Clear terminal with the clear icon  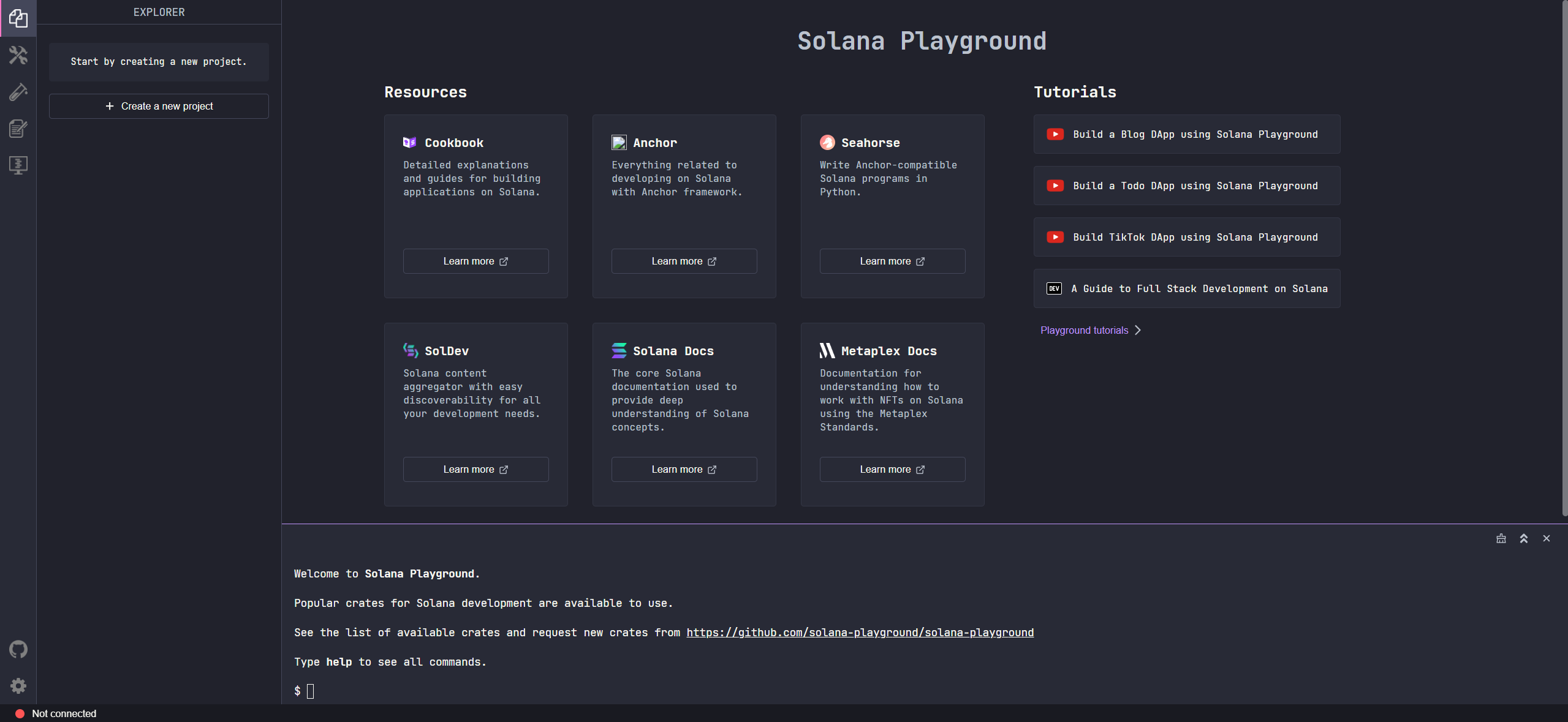point(1501,538)
